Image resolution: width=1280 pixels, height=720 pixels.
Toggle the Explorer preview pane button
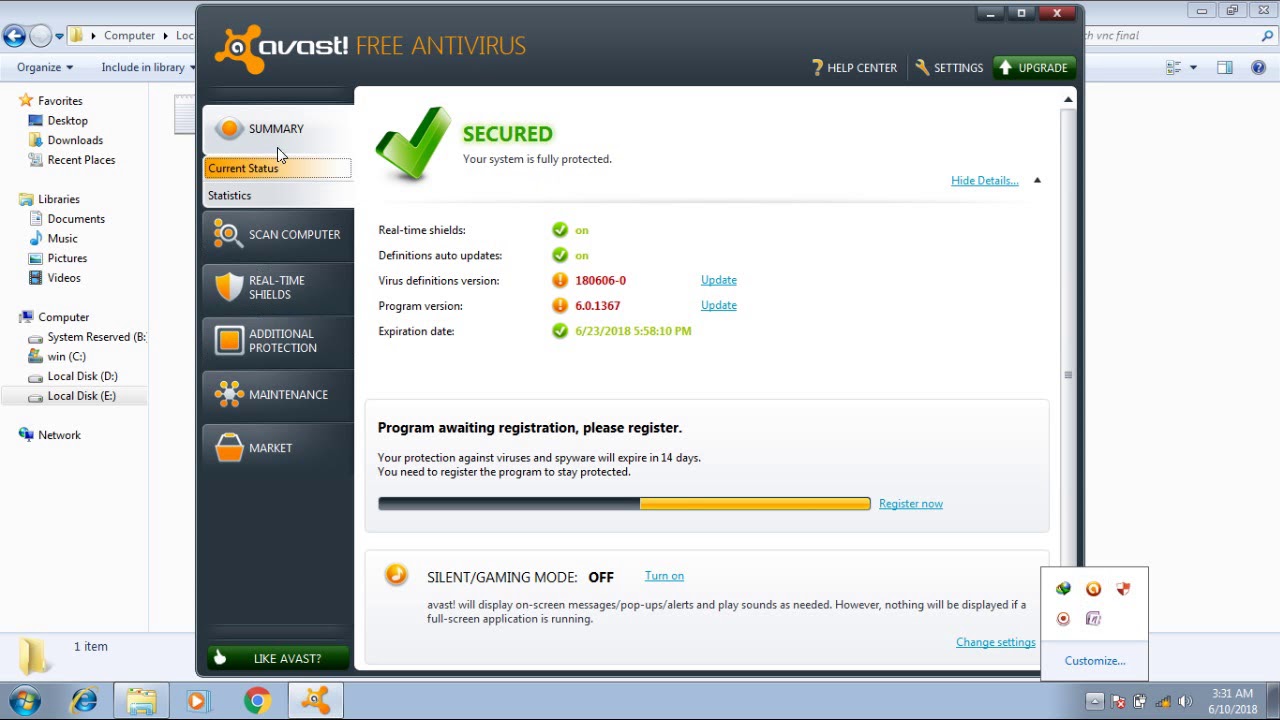(x=1225, y=67)
